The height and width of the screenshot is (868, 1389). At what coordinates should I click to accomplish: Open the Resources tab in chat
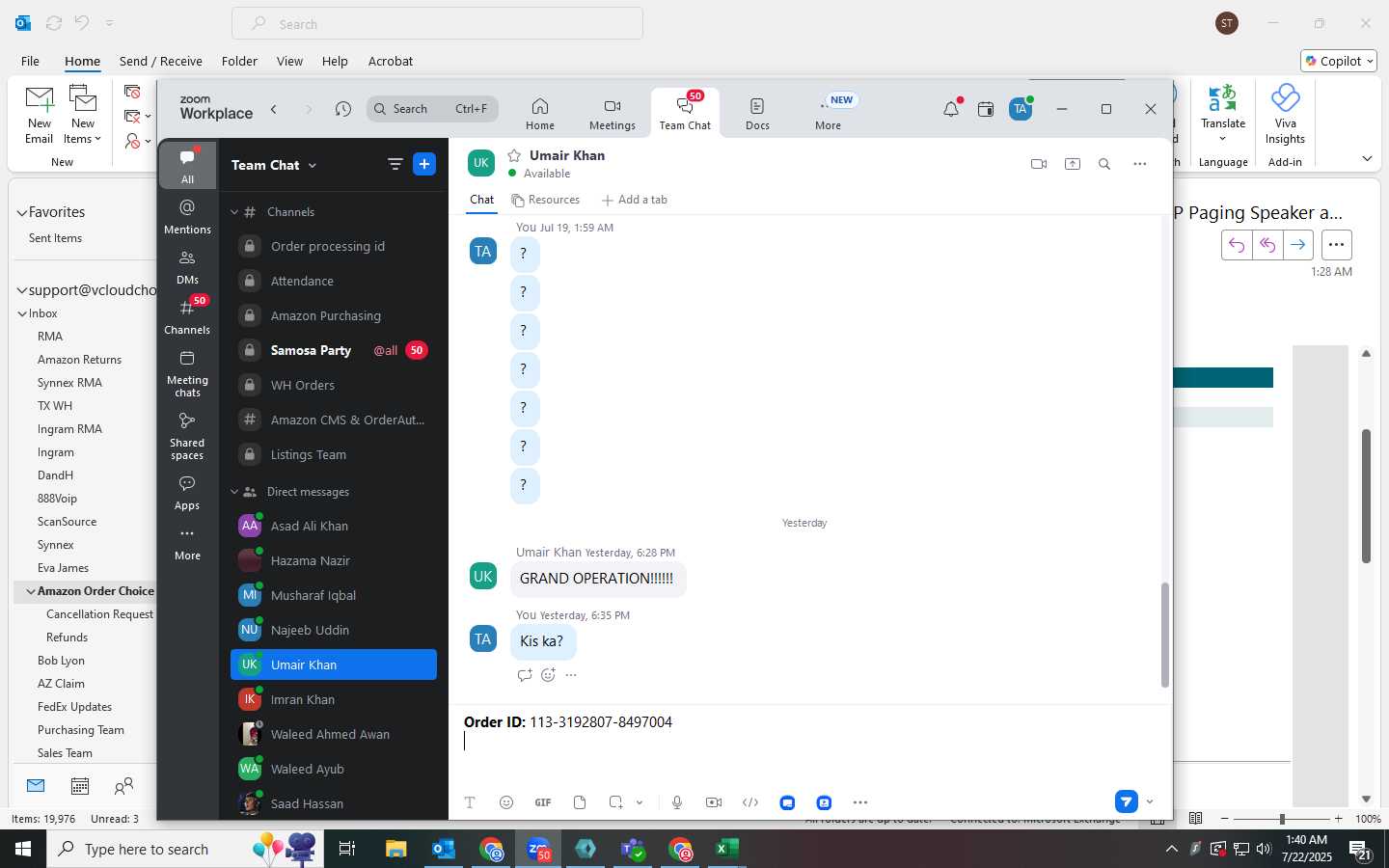[546, 200]
